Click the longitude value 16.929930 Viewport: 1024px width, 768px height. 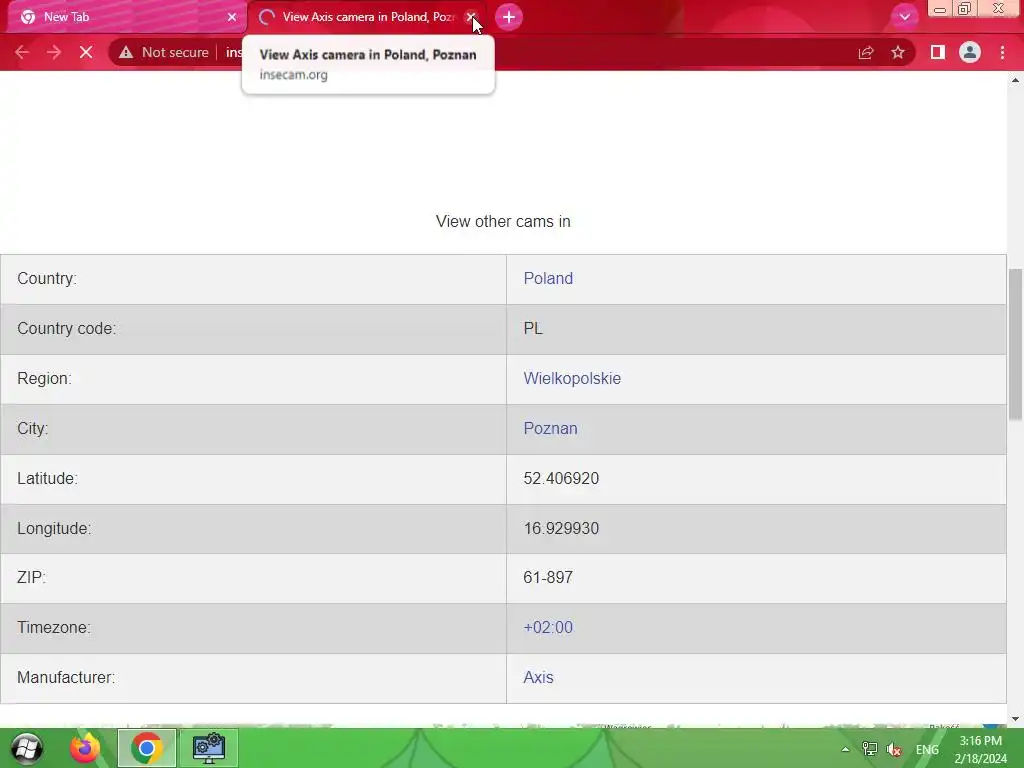click(561, 528)
